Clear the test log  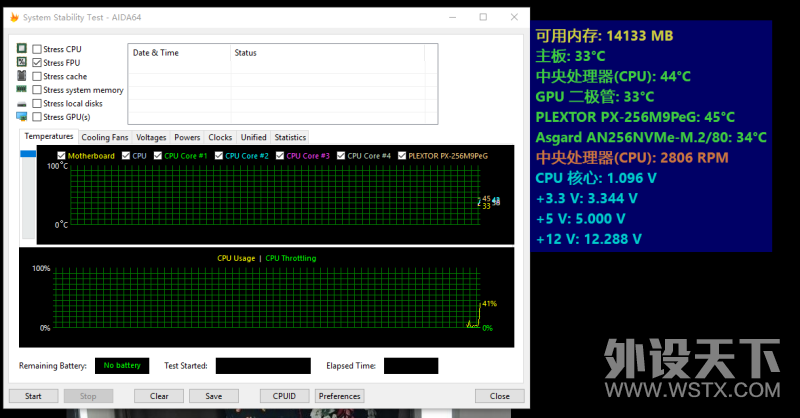(x=159, y=396)
